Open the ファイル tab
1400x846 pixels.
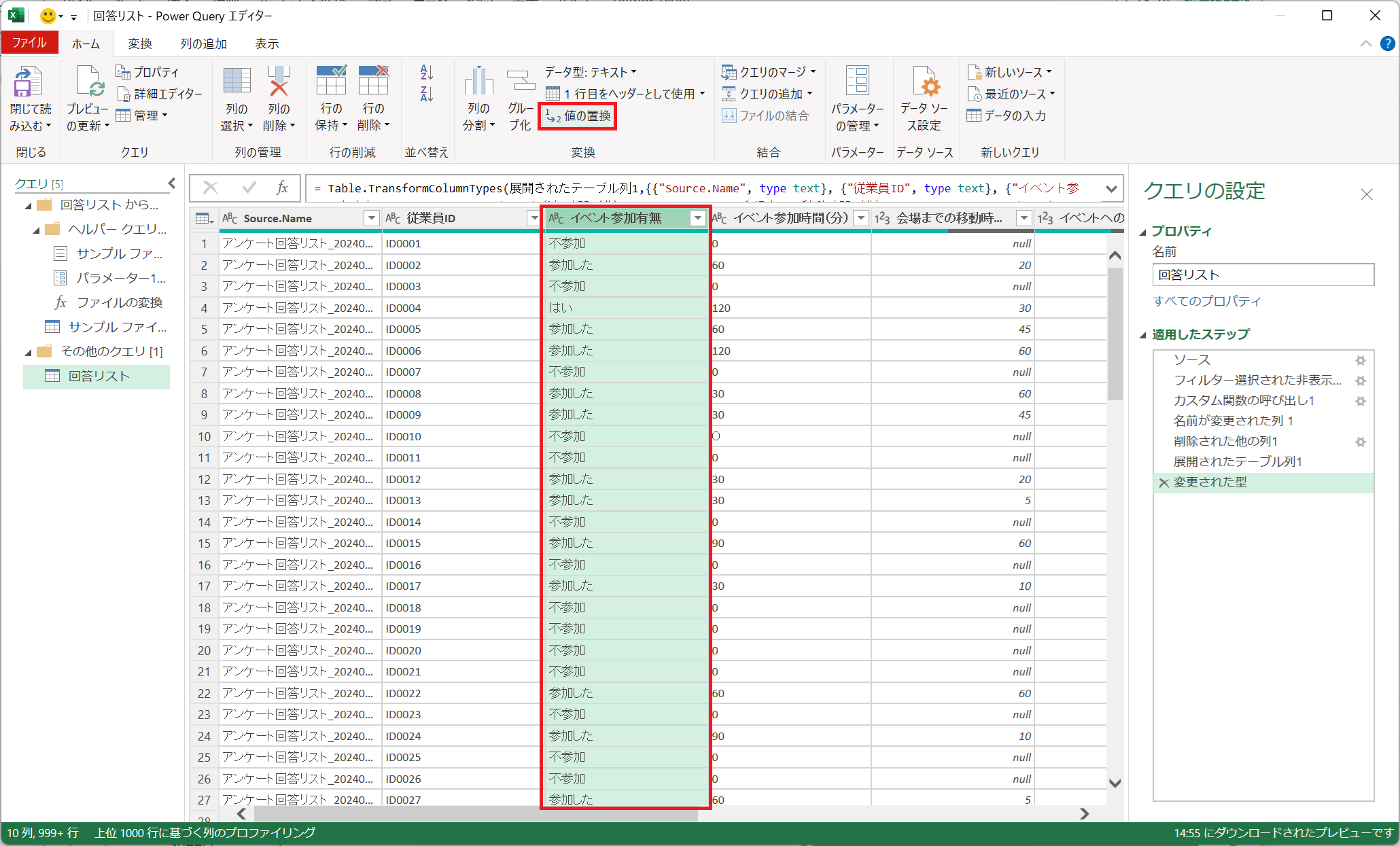[x=29, y=43]
